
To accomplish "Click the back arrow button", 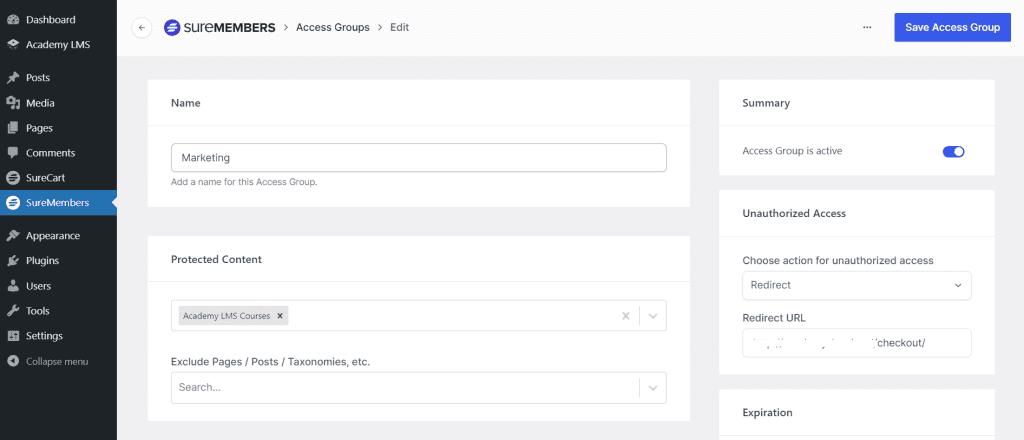I will (x=142, y=27).
